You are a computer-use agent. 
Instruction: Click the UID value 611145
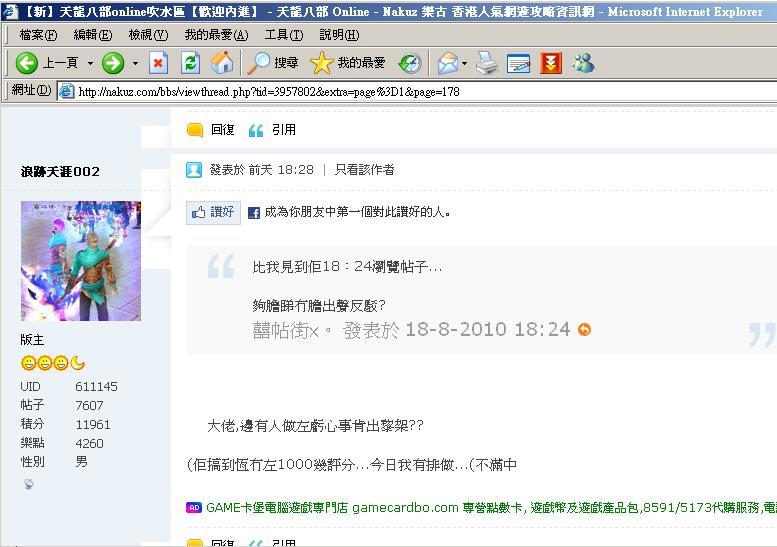pos(97,386)
